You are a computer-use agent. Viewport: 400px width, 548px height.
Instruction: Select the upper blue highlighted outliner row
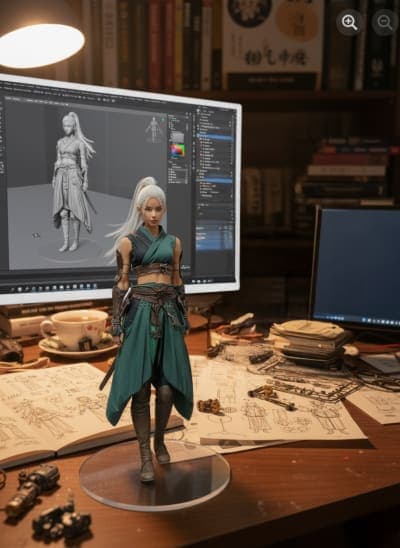pyautogui.click(x=215, y=137)
